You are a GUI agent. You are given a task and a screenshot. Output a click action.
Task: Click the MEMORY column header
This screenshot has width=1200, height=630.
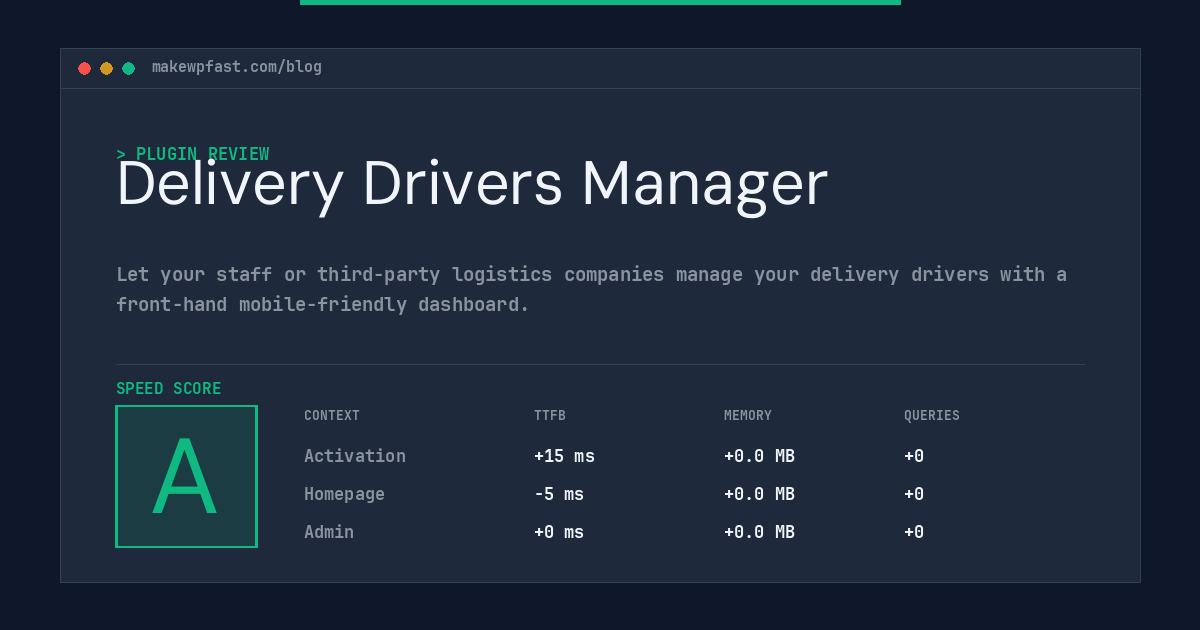click(748, 416)
